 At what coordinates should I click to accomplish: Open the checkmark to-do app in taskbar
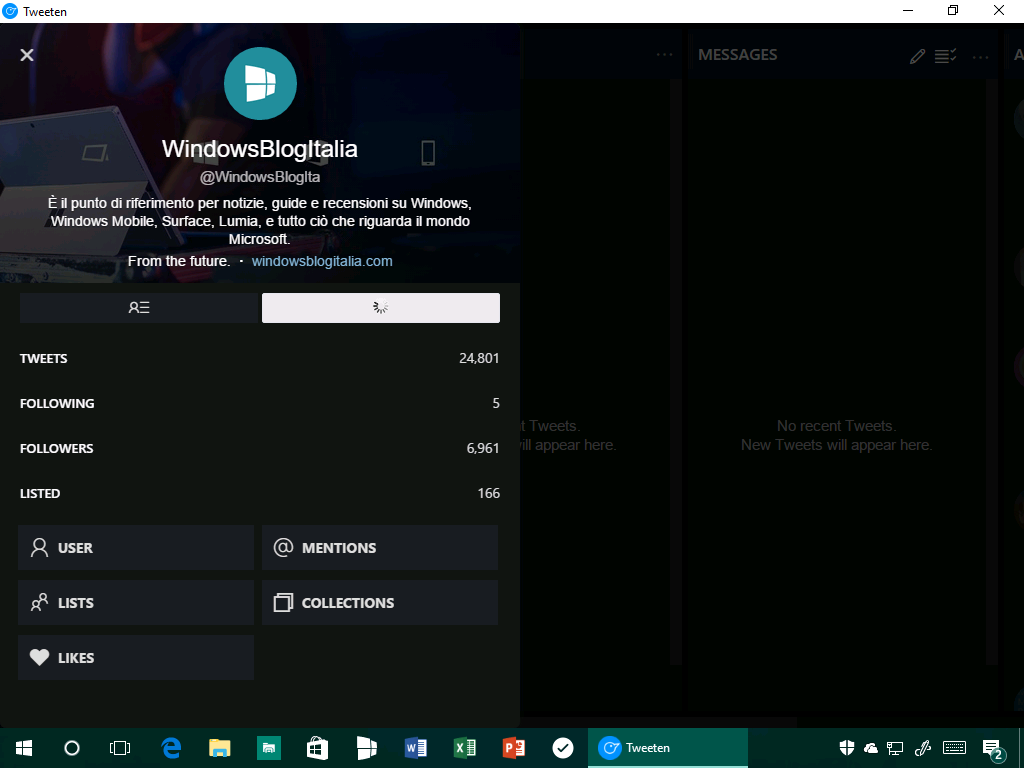562,748
